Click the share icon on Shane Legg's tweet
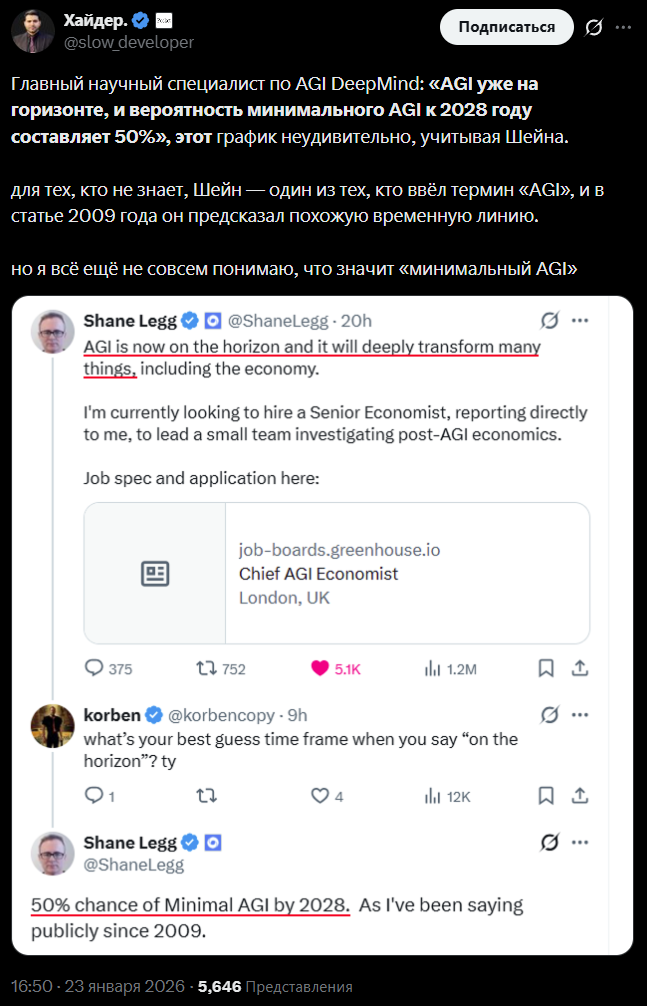Screen dimensions: 647x1006 click(x=579, y=668)
